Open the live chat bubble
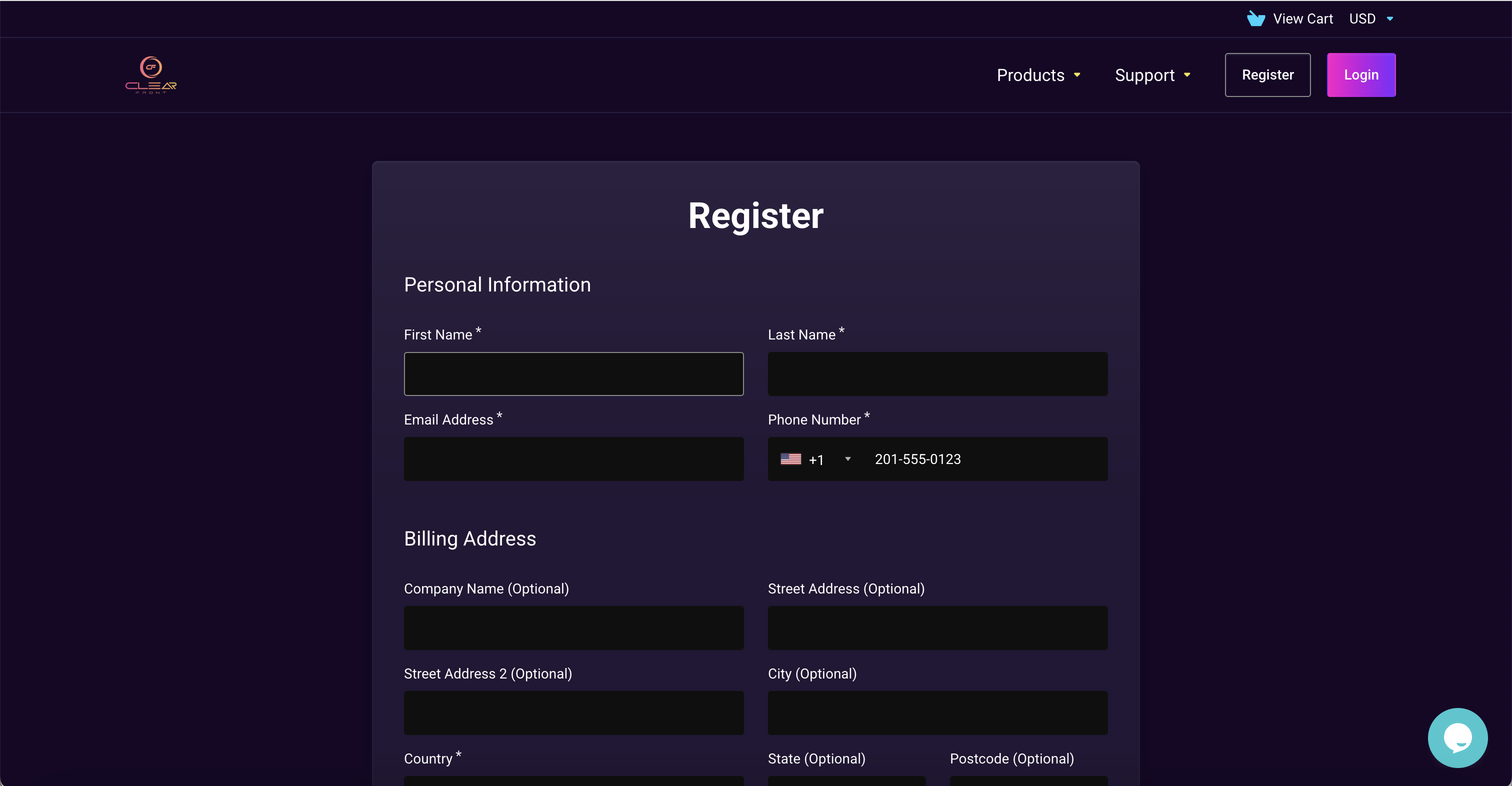Image resolution: width=1512 pixels, height=786 pixels. pos(1457,737)
